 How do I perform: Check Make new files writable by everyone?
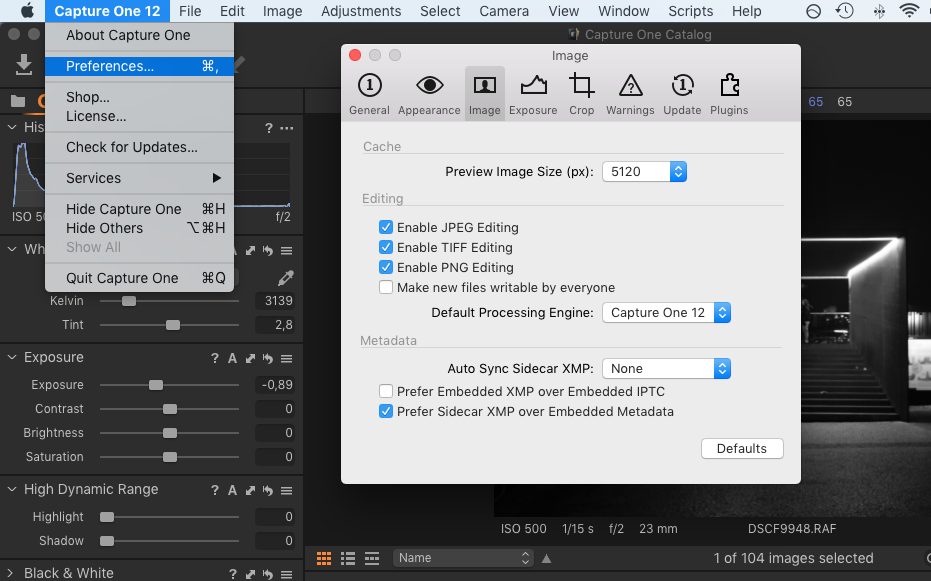click(x=386, y=287)
